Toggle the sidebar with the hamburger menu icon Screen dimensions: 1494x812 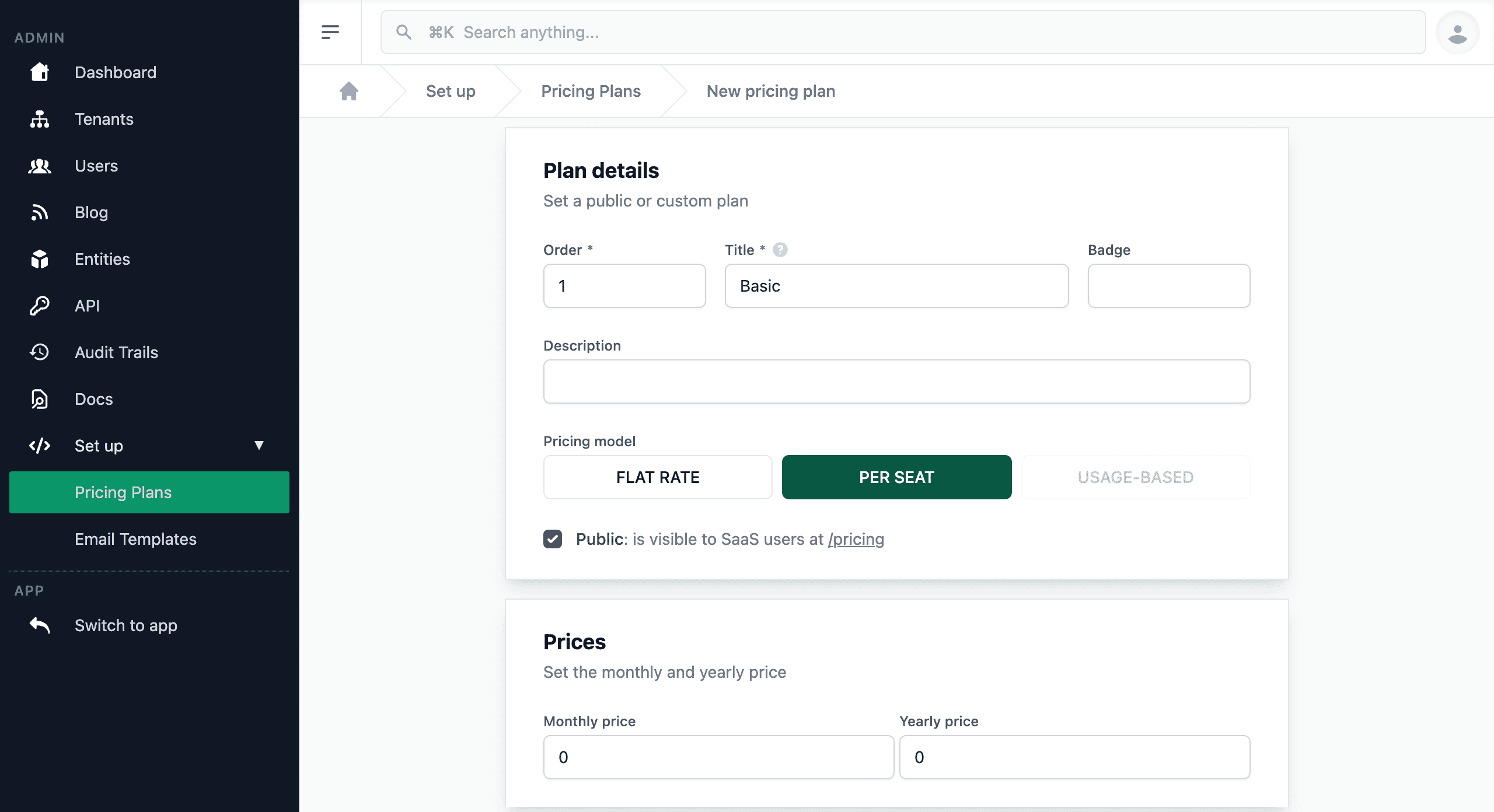[330, 32]
